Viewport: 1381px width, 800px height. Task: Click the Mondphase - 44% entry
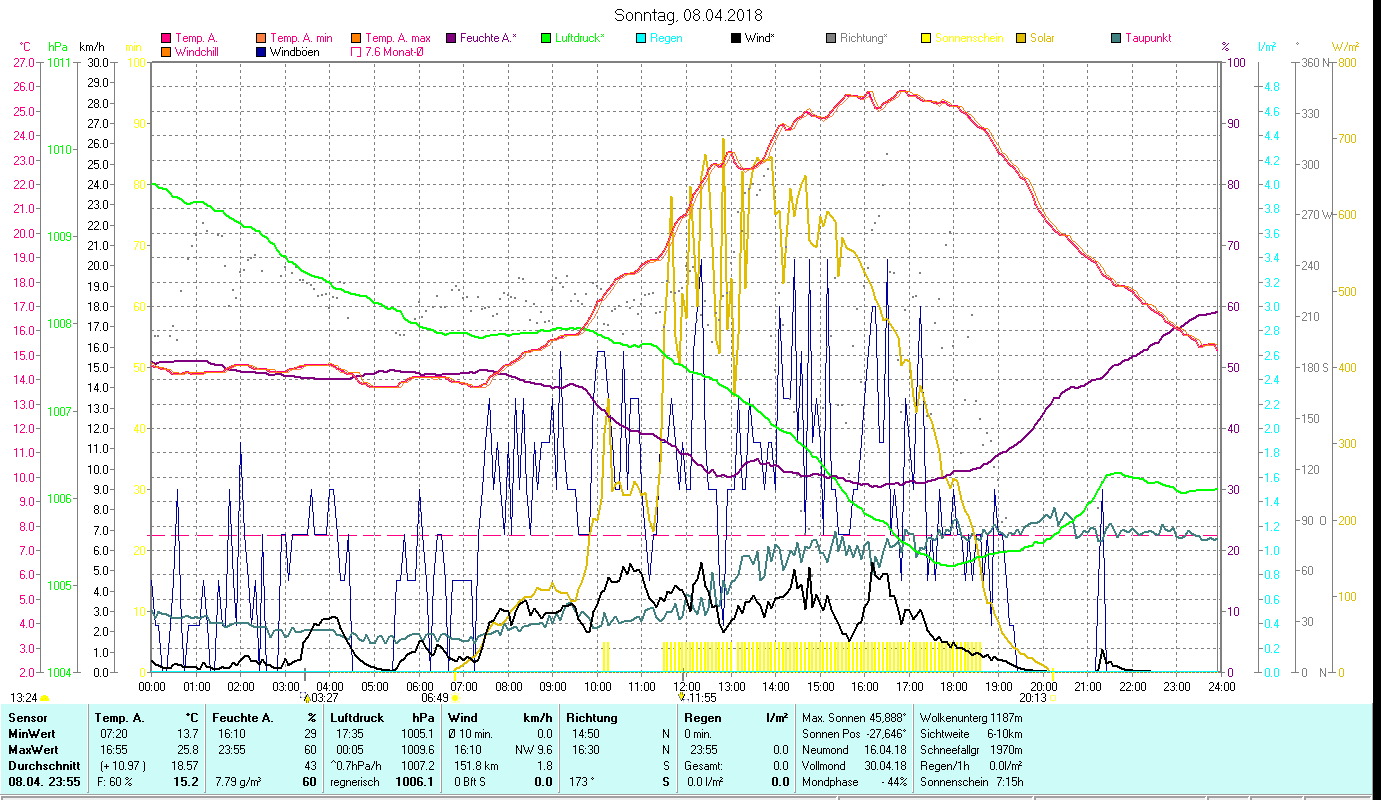click(854, 782)
